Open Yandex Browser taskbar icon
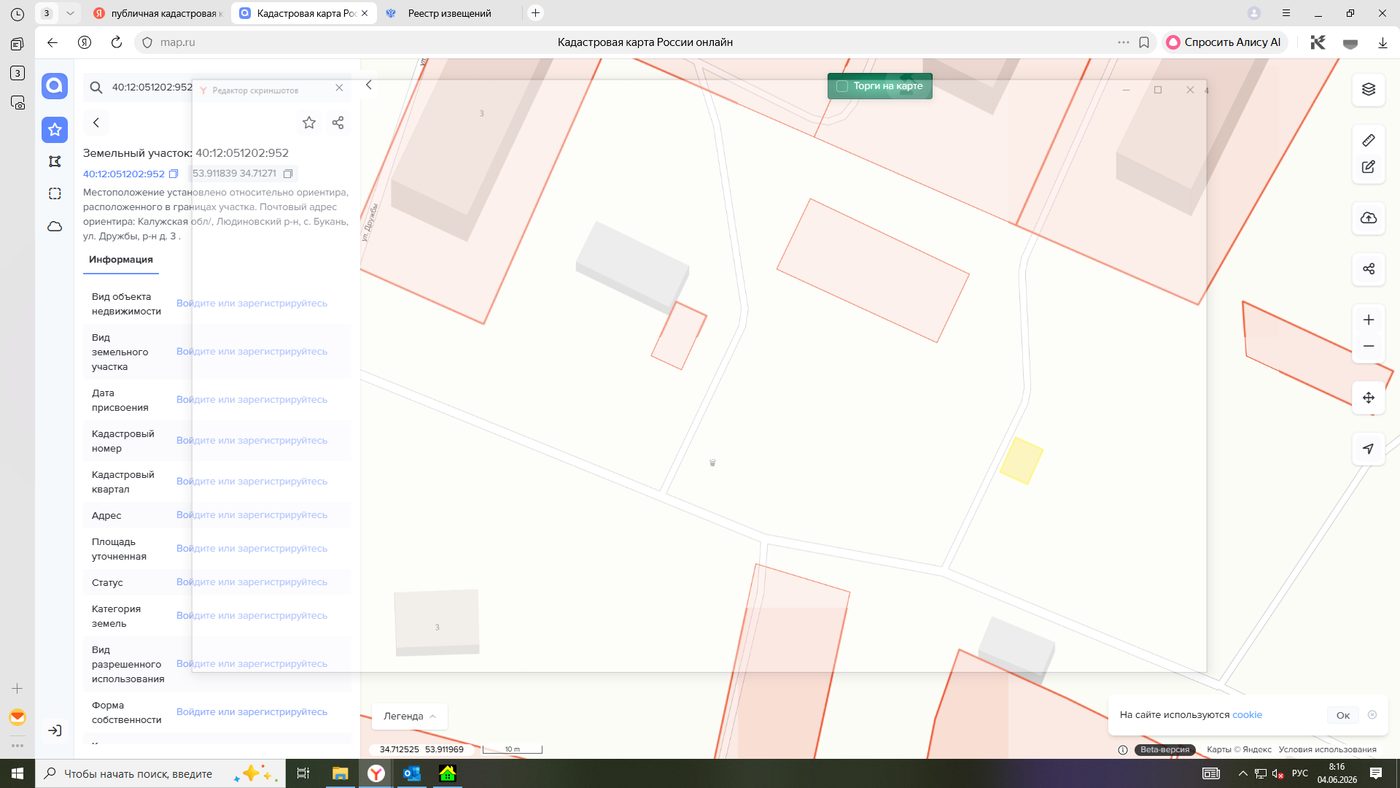Image resolution: width=1400 pixels, height=788 pixels. [x=375, y=773]
